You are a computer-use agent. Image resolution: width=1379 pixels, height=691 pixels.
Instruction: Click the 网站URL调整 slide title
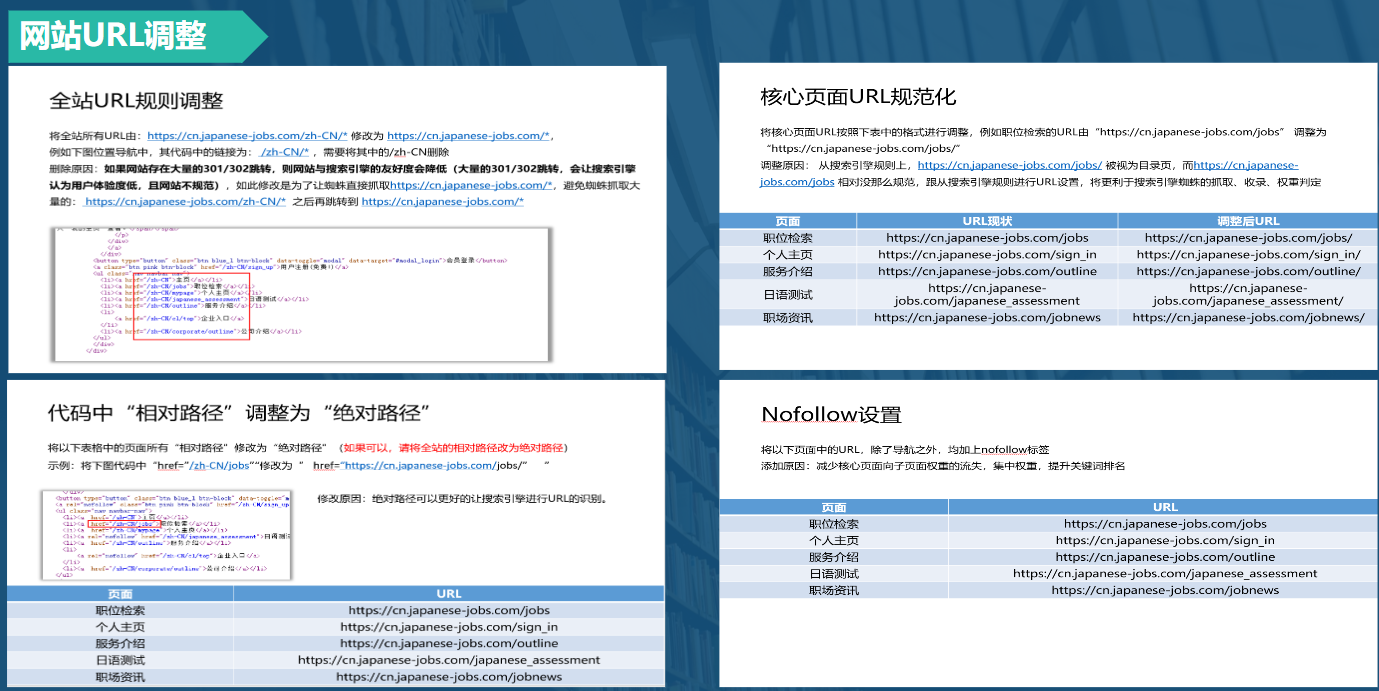pyautogui.click(x=113, y=36)
